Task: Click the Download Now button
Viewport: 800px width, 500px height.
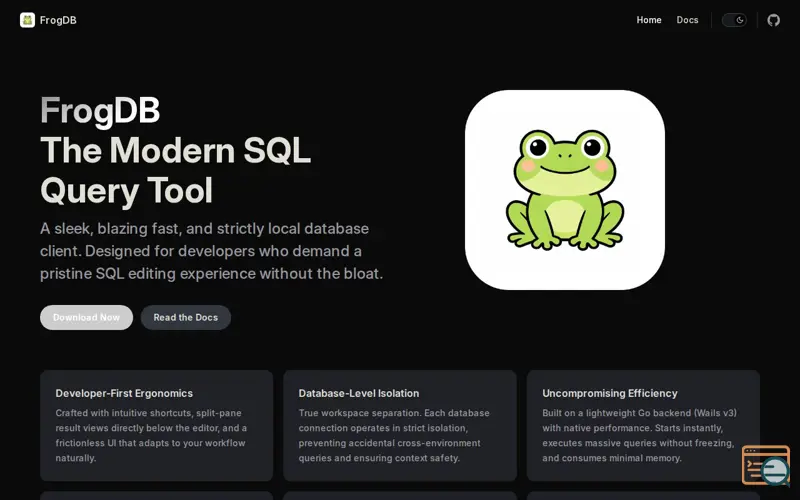Action: (x=86, y=317)
